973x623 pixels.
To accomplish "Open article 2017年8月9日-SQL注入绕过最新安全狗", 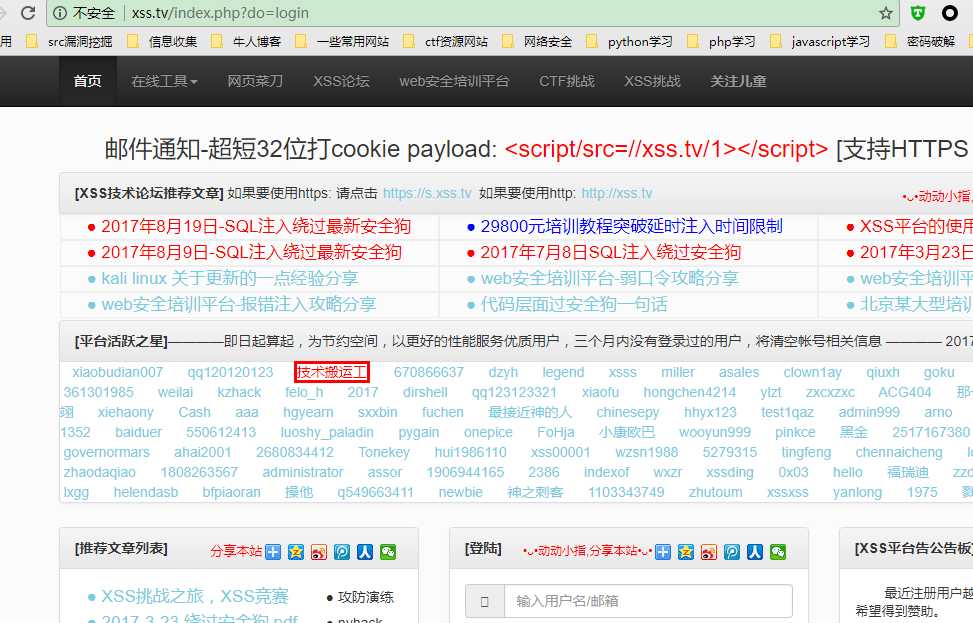I will click(x=251, y=253).
